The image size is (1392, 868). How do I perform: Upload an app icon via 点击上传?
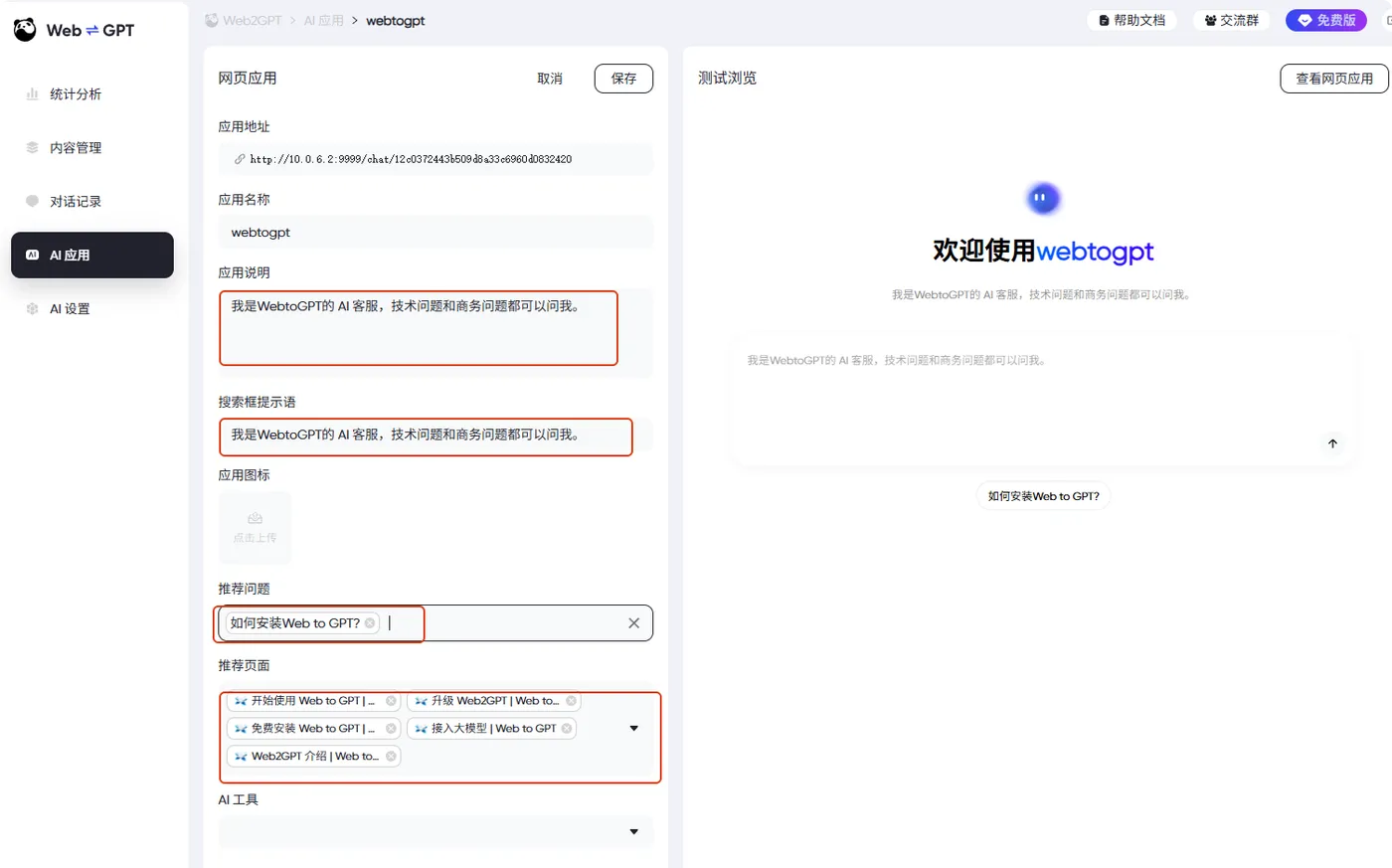point(256,528)
